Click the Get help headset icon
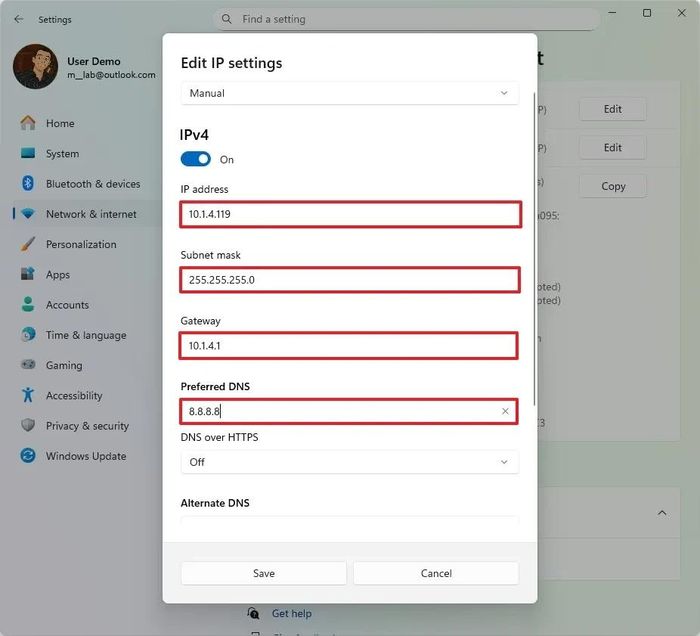Viewport: 700px width, 636px height. point(253,613)
